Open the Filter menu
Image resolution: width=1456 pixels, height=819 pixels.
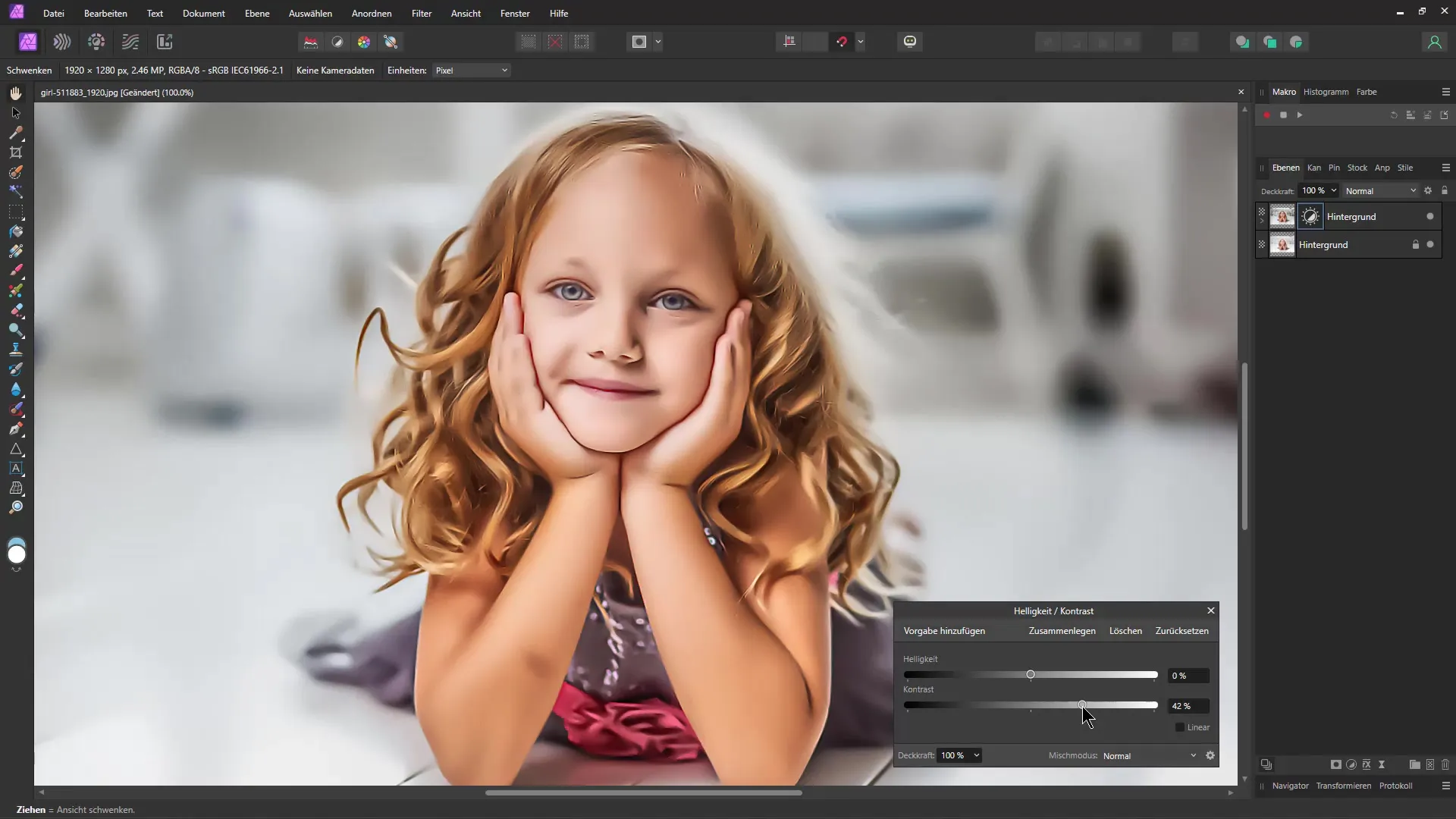point(422,14)
